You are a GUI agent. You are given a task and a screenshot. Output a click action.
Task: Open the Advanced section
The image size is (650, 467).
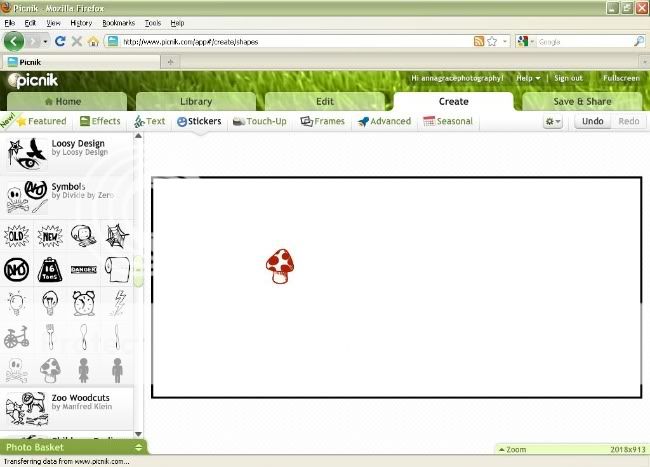[x=384, y=121]
